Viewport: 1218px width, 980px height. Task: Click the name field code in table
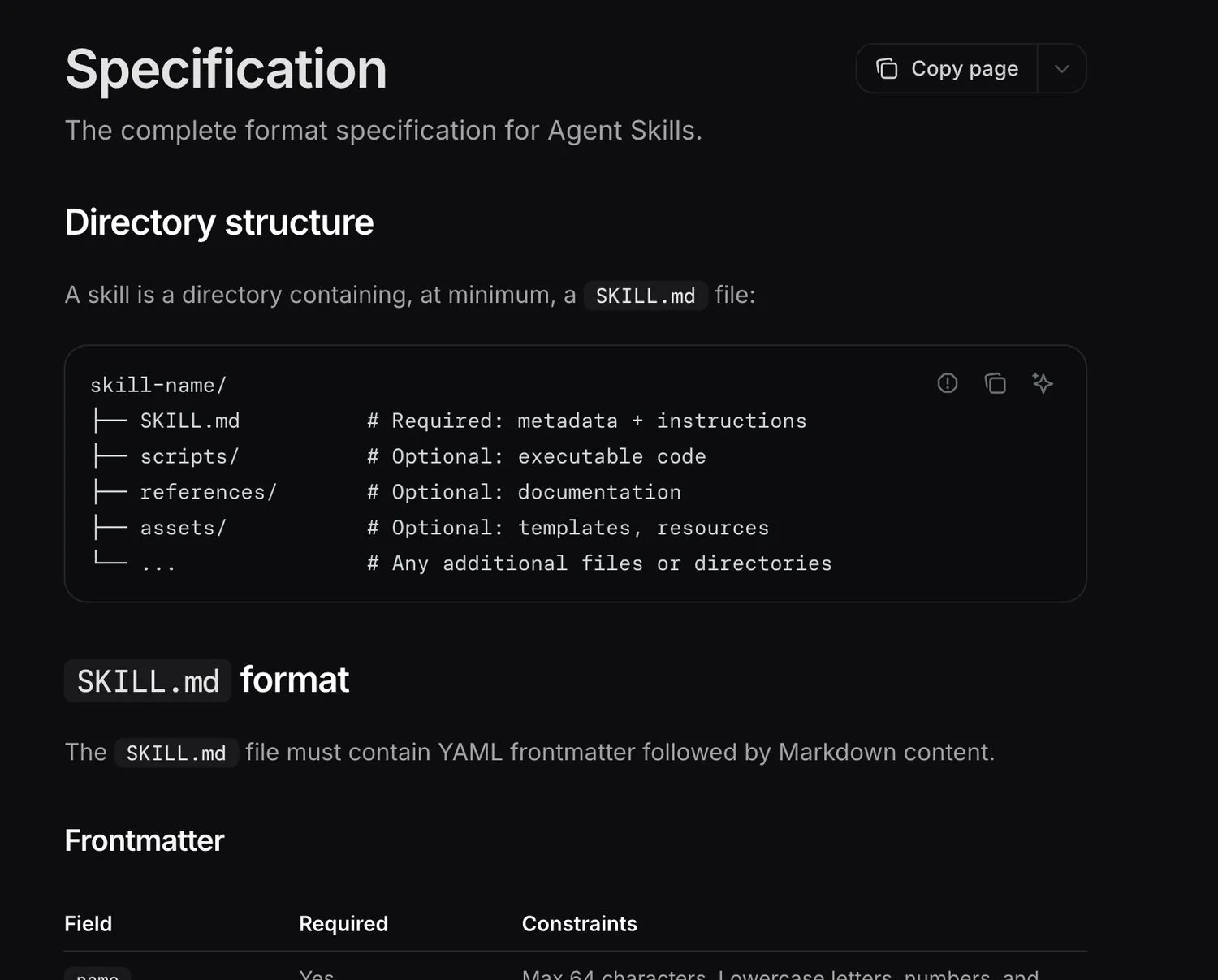(97, 974)
